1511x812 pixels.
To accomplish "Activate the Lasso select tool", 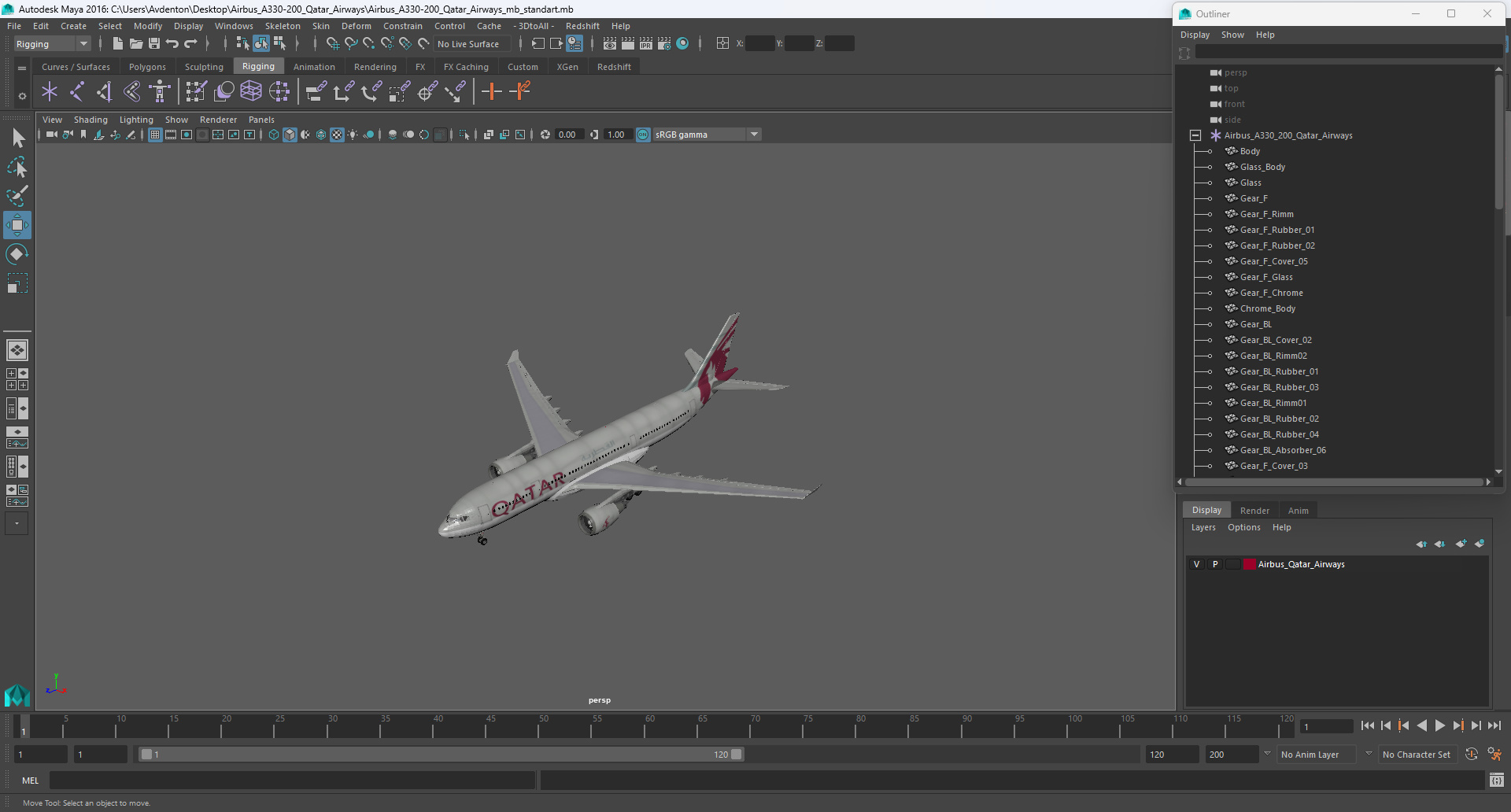I will click(x=17, y=167).
